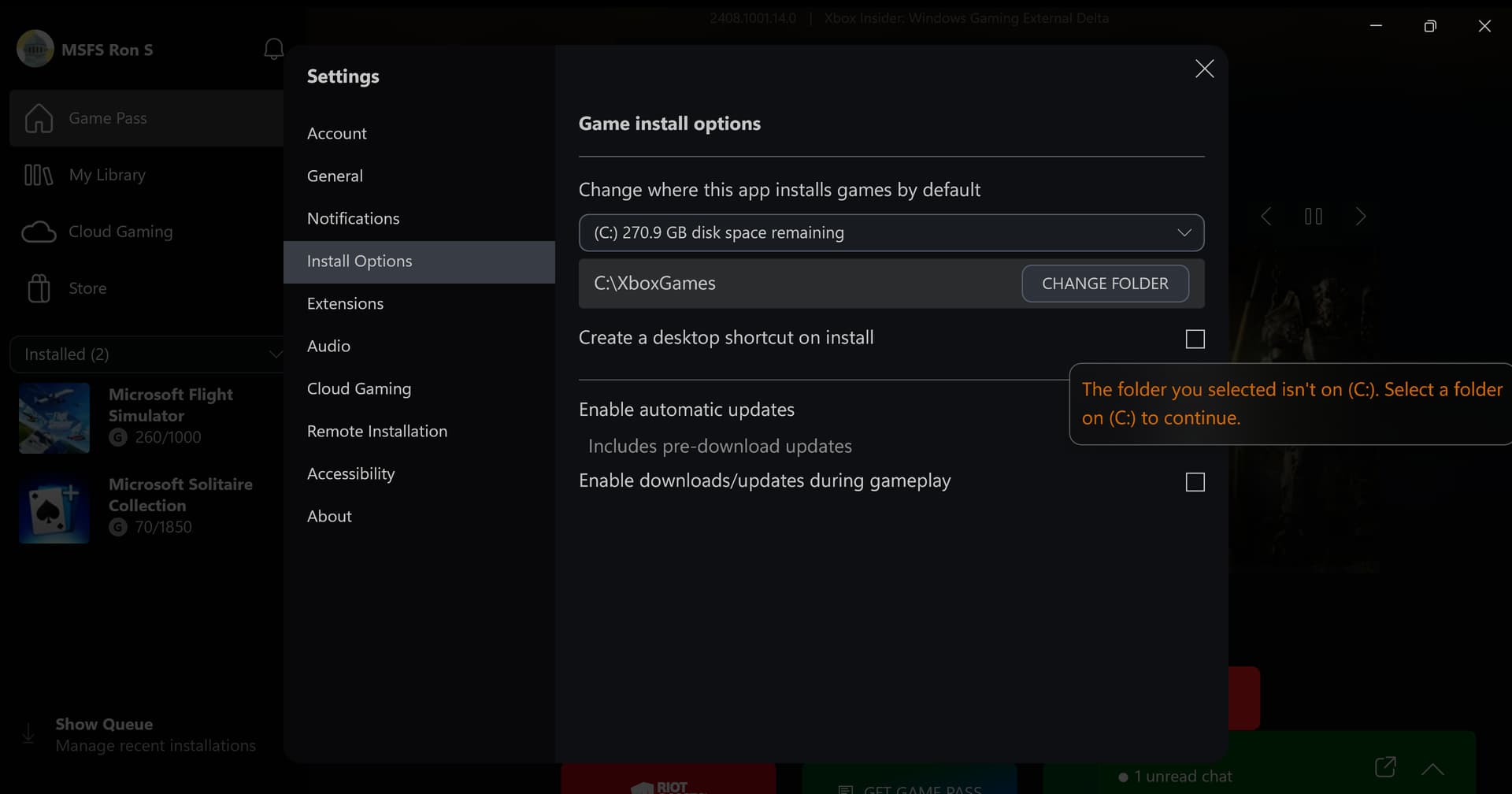Click Manage recent installations text
This screenshot has width=1512, height=794.
point(155,746)
